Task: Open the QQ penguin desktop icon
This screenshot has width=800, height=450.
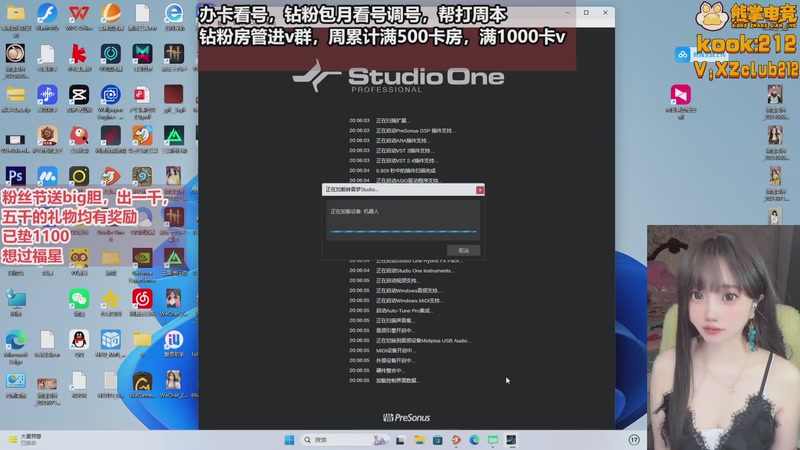Action: pos(79,339)
